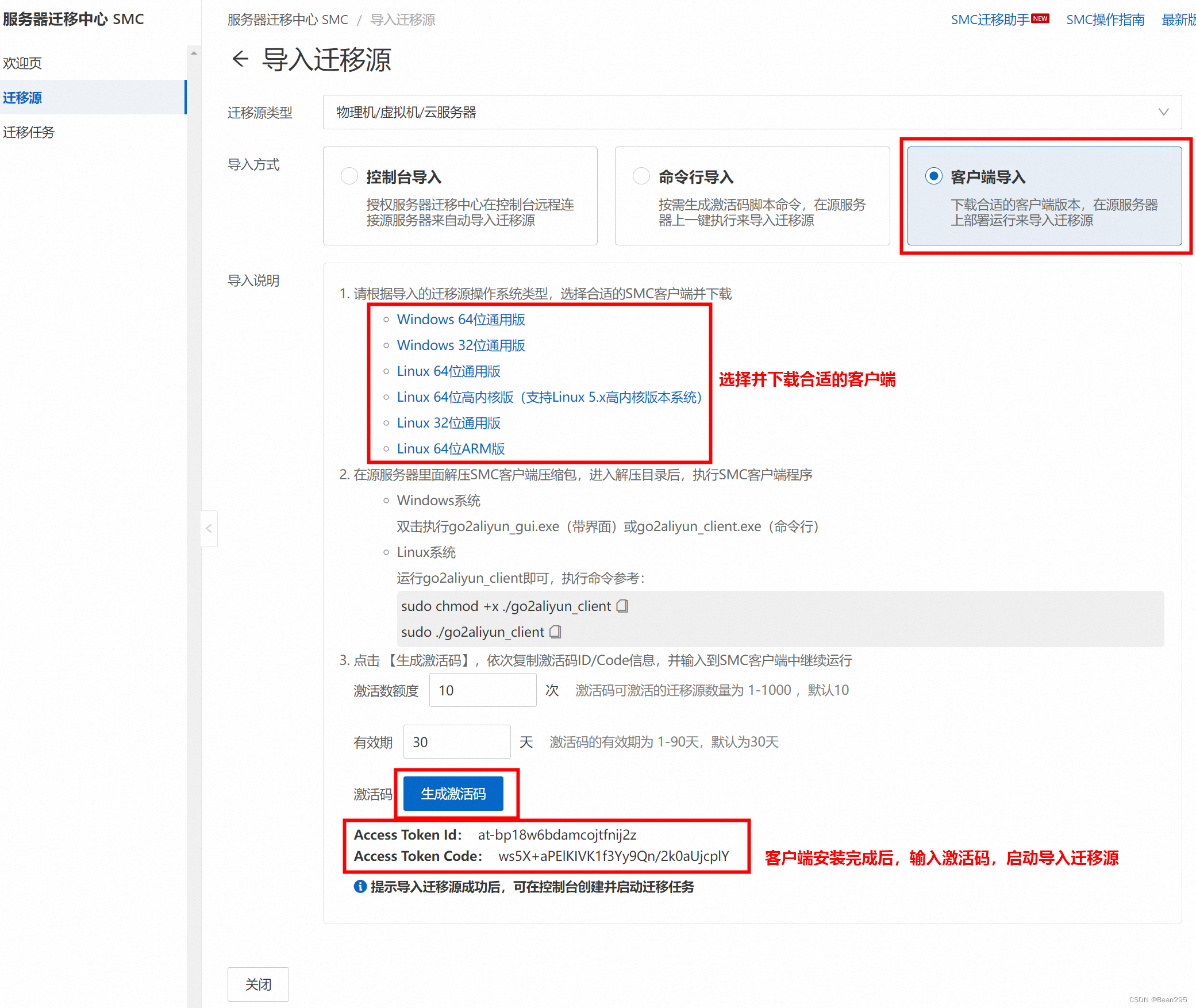Click the back arrow beside 导入迁移源
1196x1008 pixels.
pyautogui.click(x=240, y=59)
